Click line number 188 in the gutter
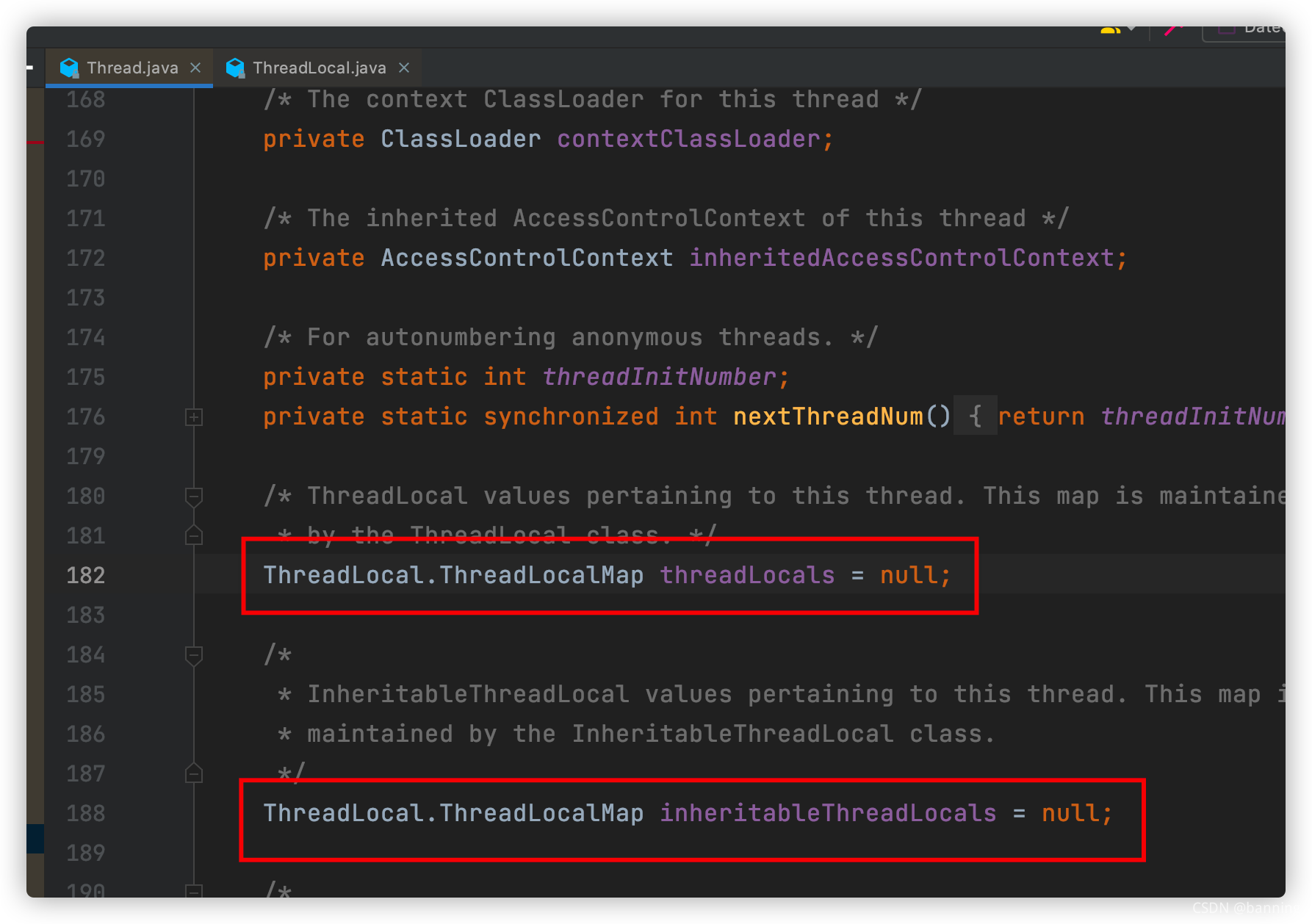 point(86,813)
